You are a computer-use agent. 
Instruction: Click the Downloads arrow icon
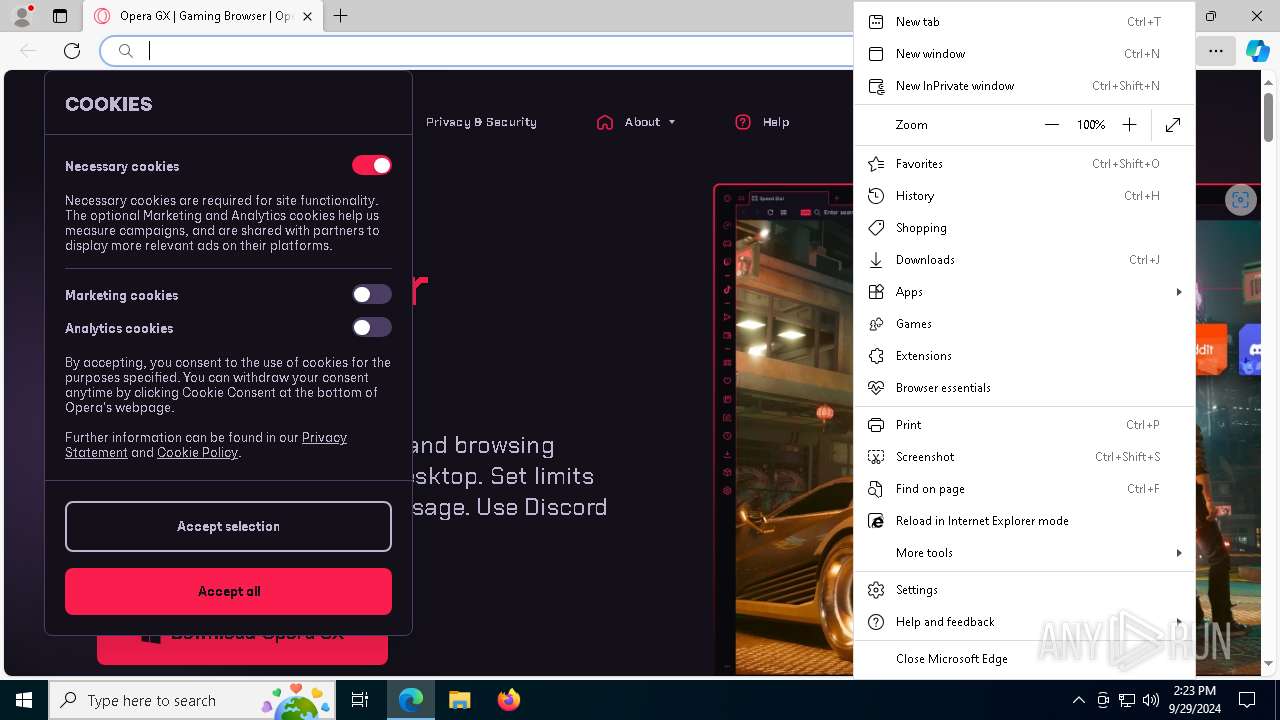tap(876, 260)
